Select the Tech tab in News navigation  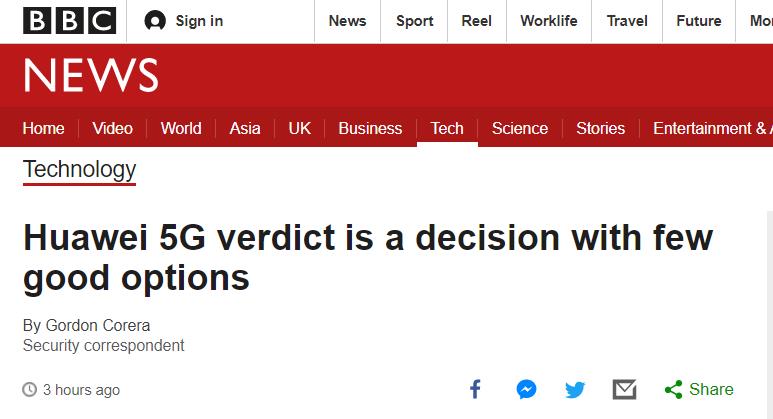pos(447,128)
